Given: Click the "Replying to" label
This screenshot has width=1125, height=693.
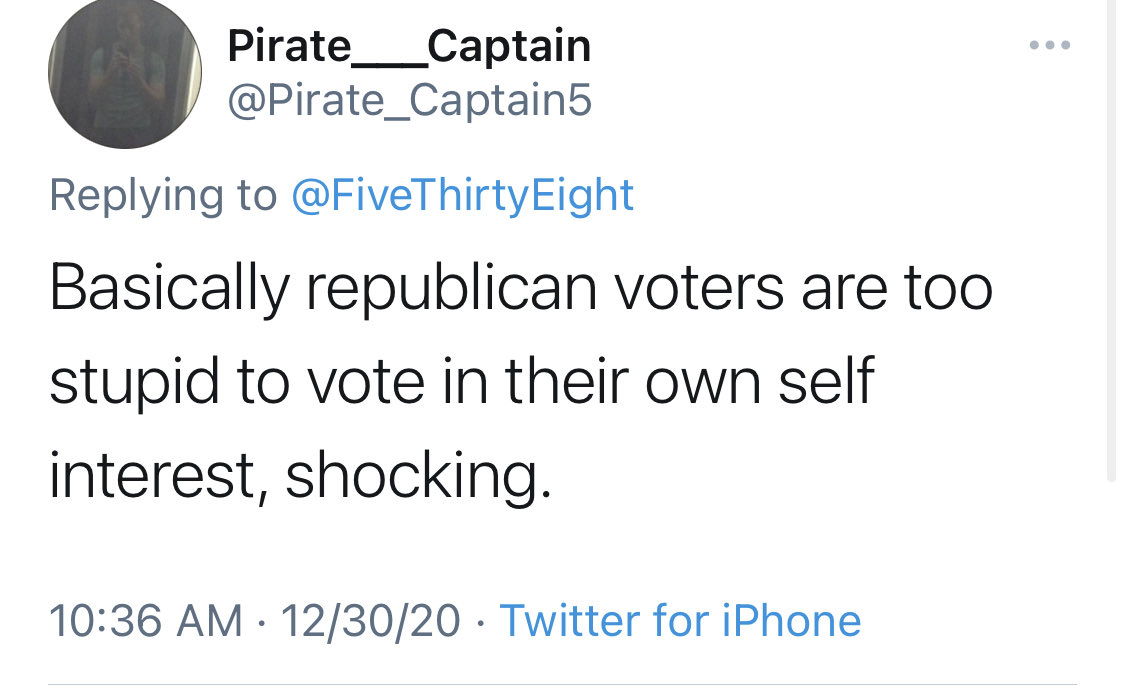Looking at the screenshot, I should point(162,194).
